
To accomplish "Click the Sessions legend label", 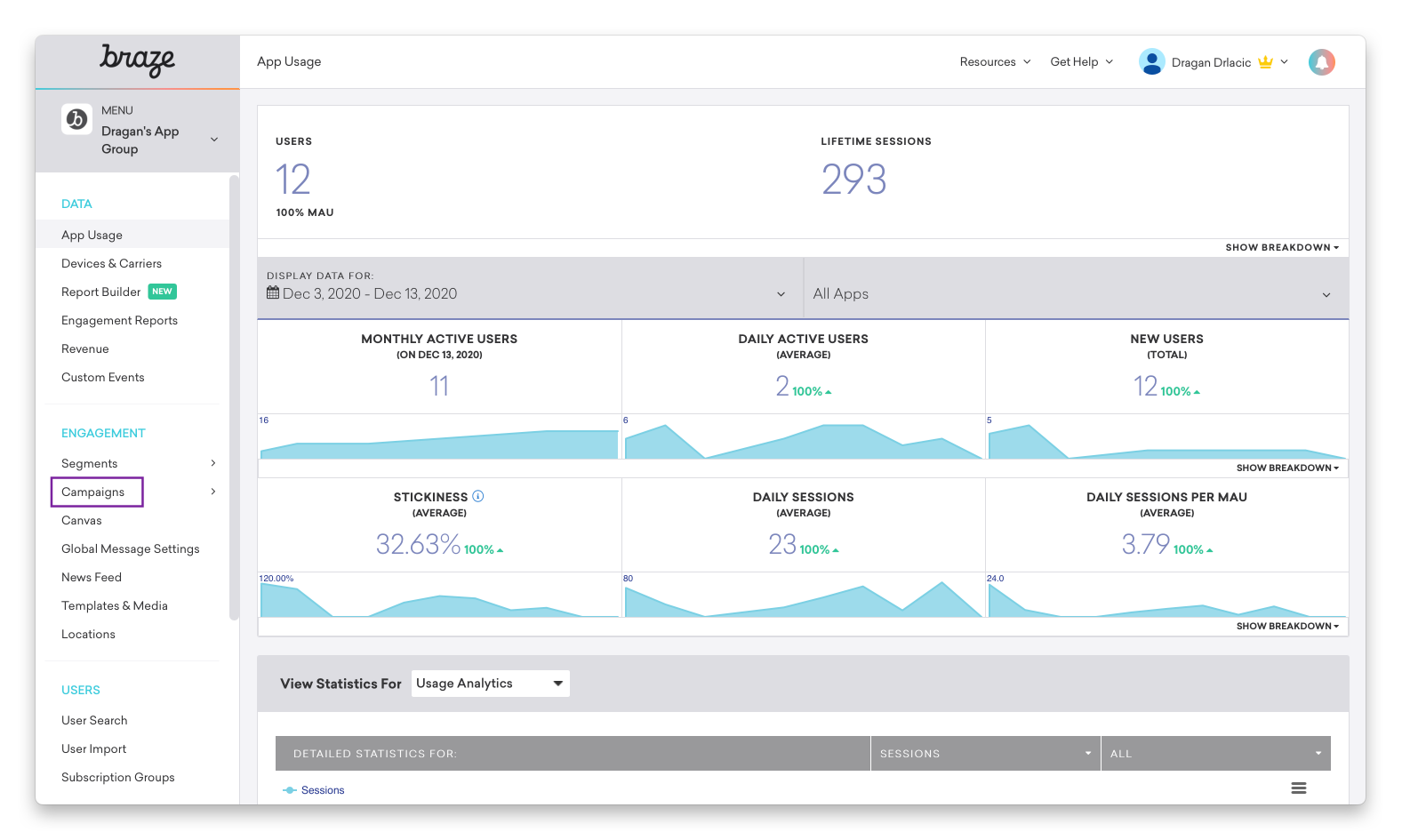I will coord(323,790).
